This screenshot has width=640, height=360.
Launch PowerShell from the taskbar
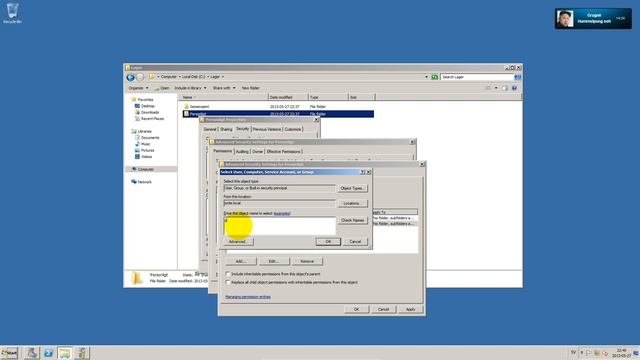coord(48,353)
